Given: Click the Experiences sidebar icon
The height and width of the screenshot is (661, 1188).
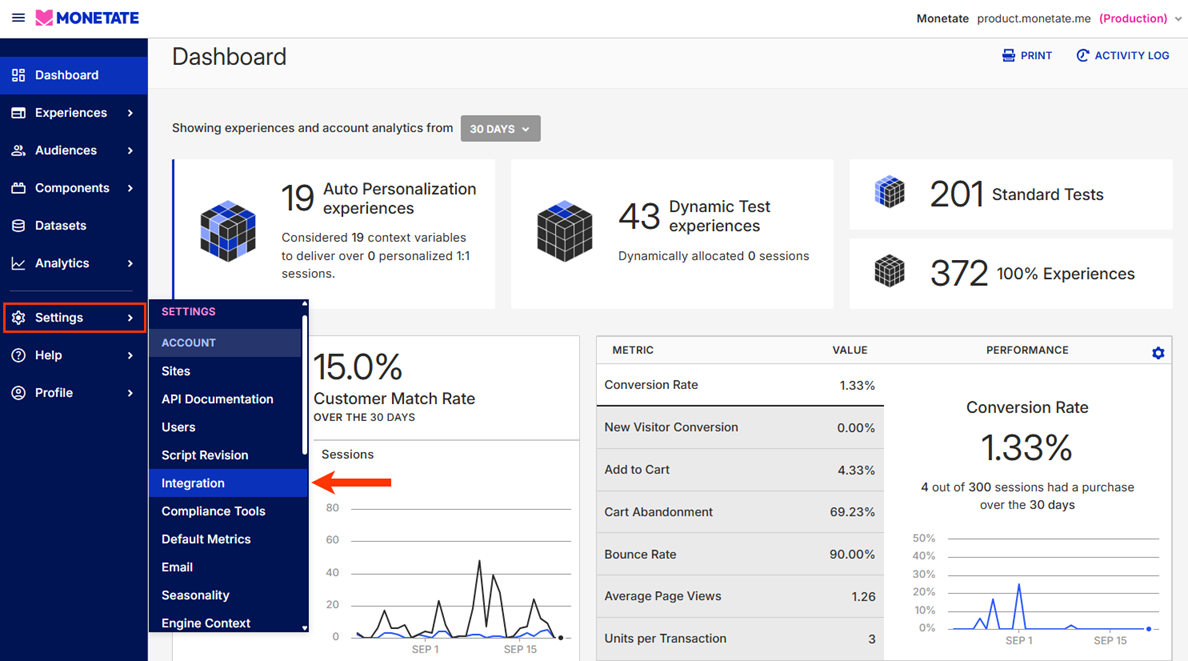Looking at the screenshot, I should [18, 113].
